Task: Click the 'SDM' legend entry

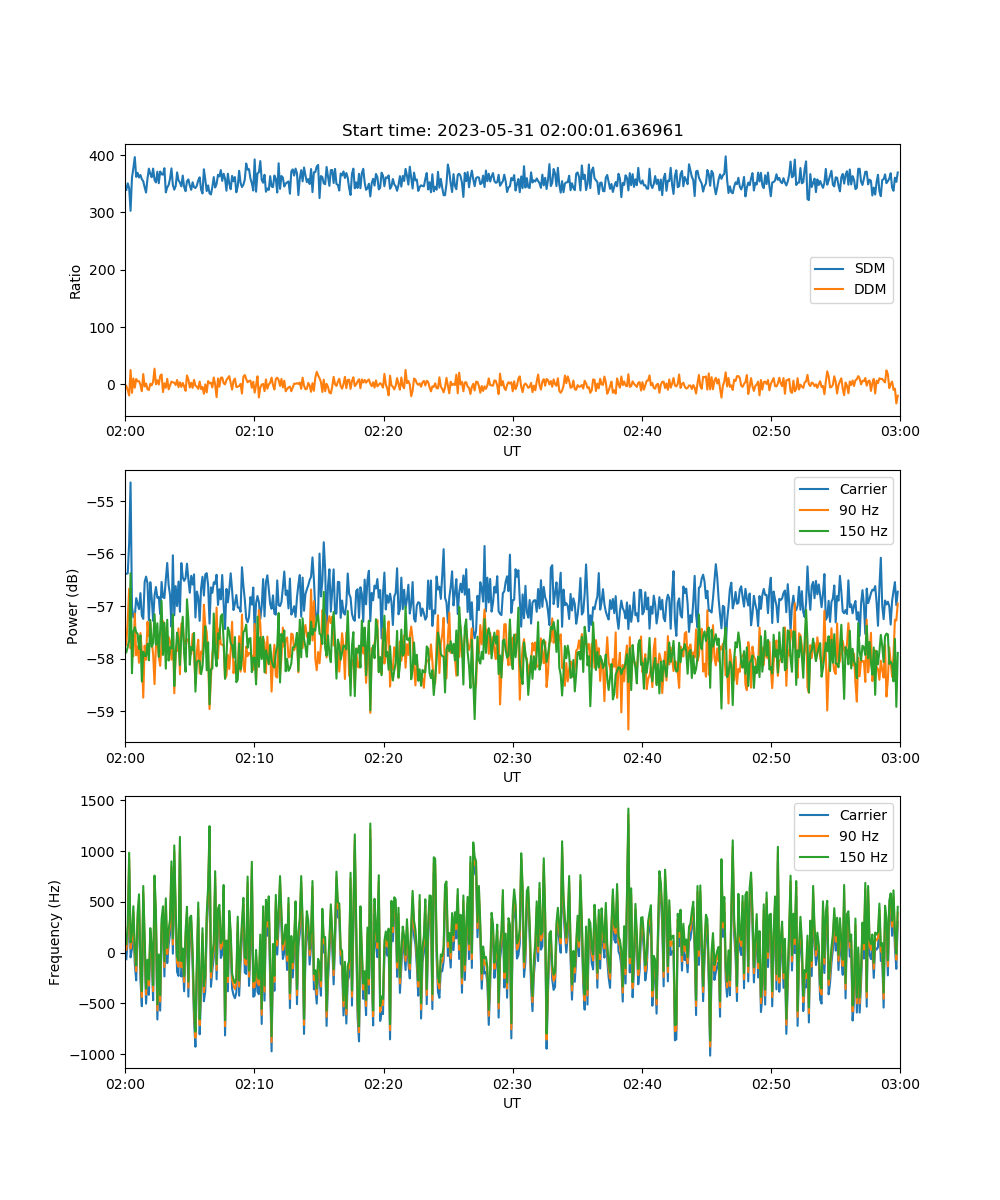Action: [x=870, y=269]
